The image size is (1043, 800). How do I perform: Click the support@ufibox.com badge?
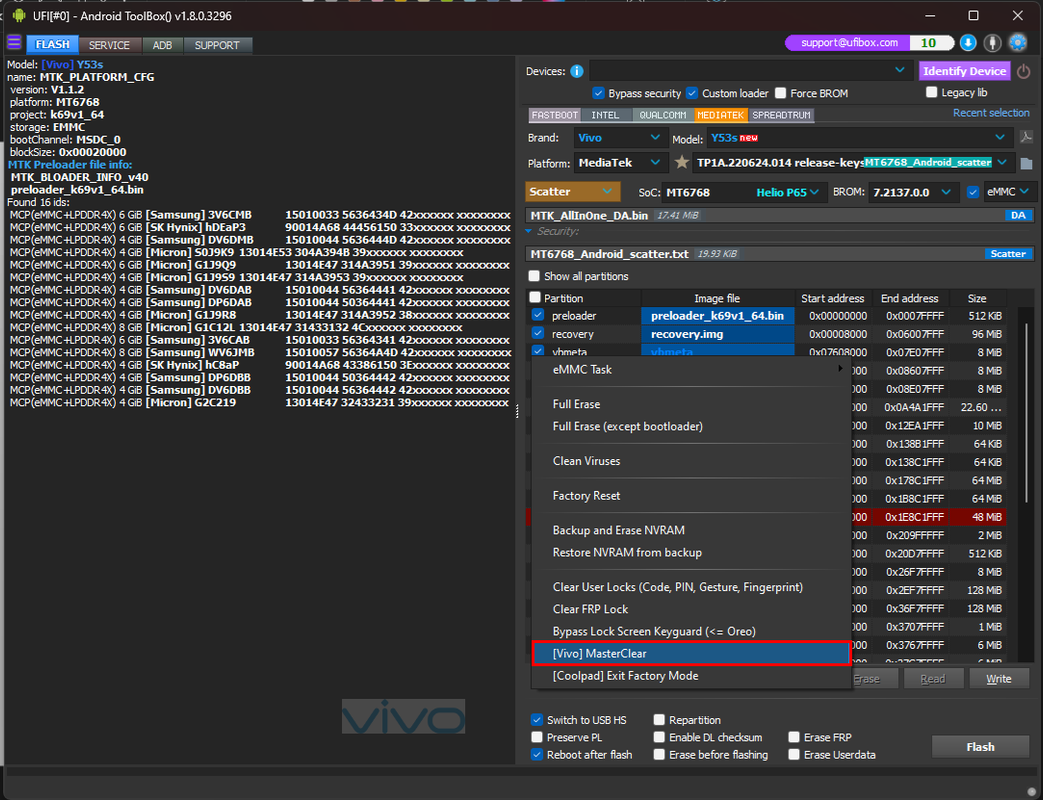849,43
